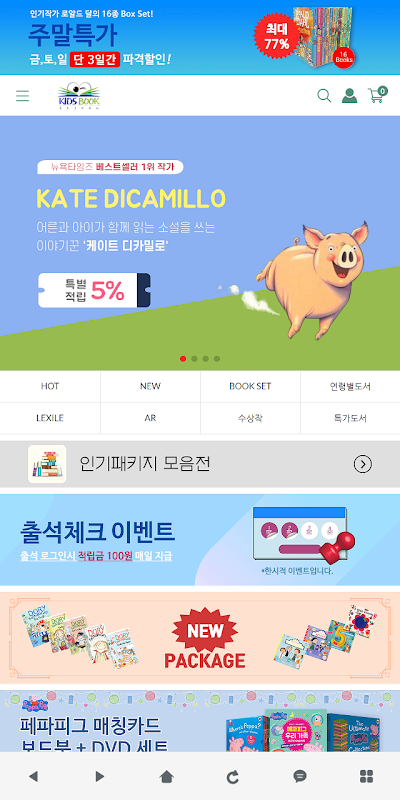The image size is (400, 800).
Task: Tap the back arrow in bottom bar
Action: coord(33,777)
